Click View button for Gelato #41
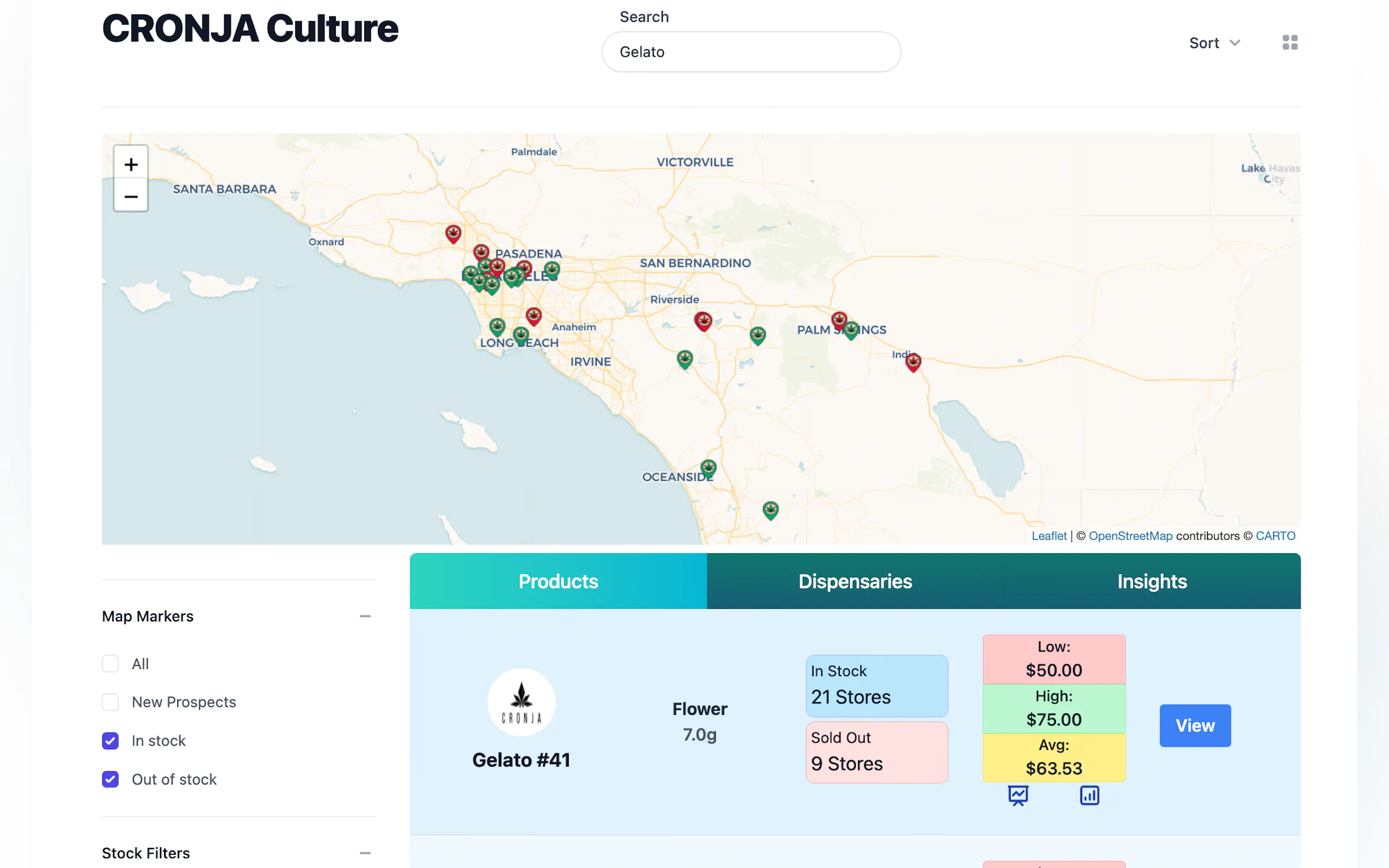This screenshot has height=868, width=1389. click(1194, 725)
